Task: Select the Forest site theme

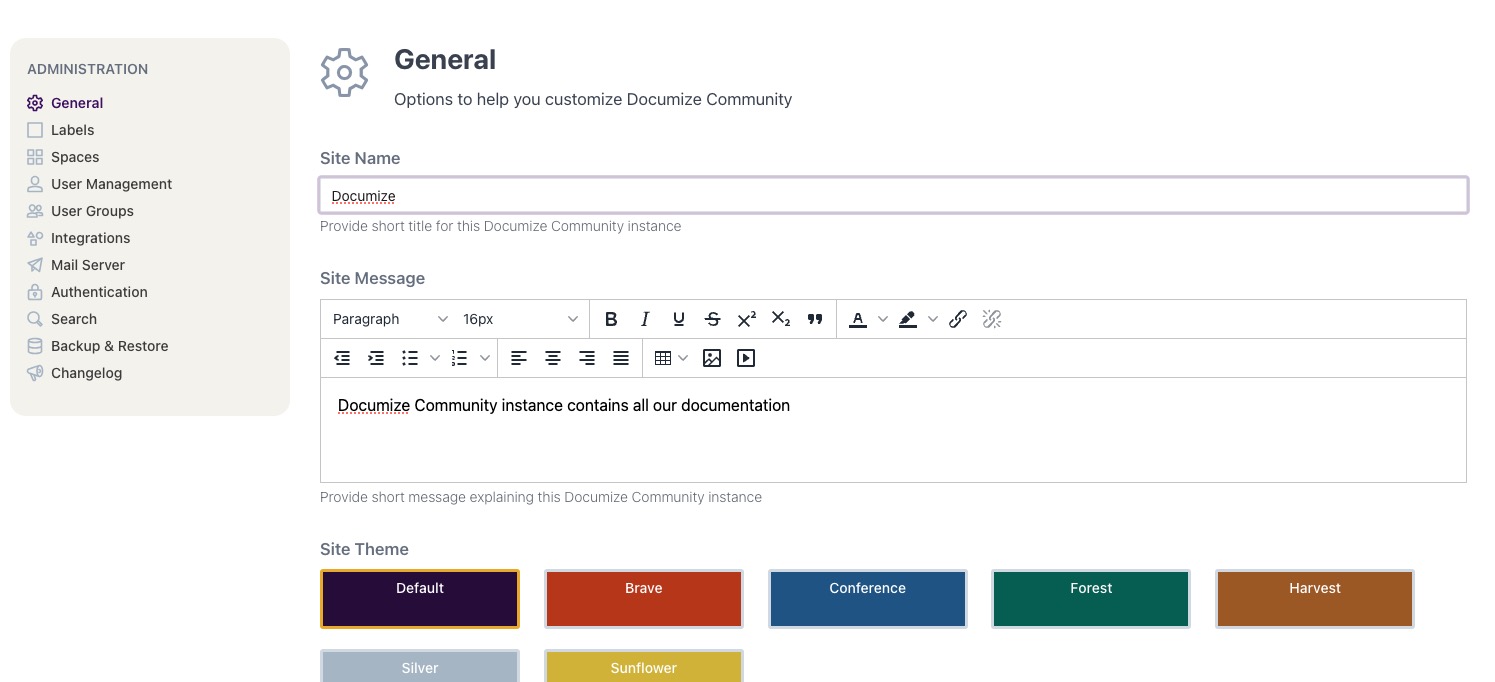Action: click(1090, 599)
